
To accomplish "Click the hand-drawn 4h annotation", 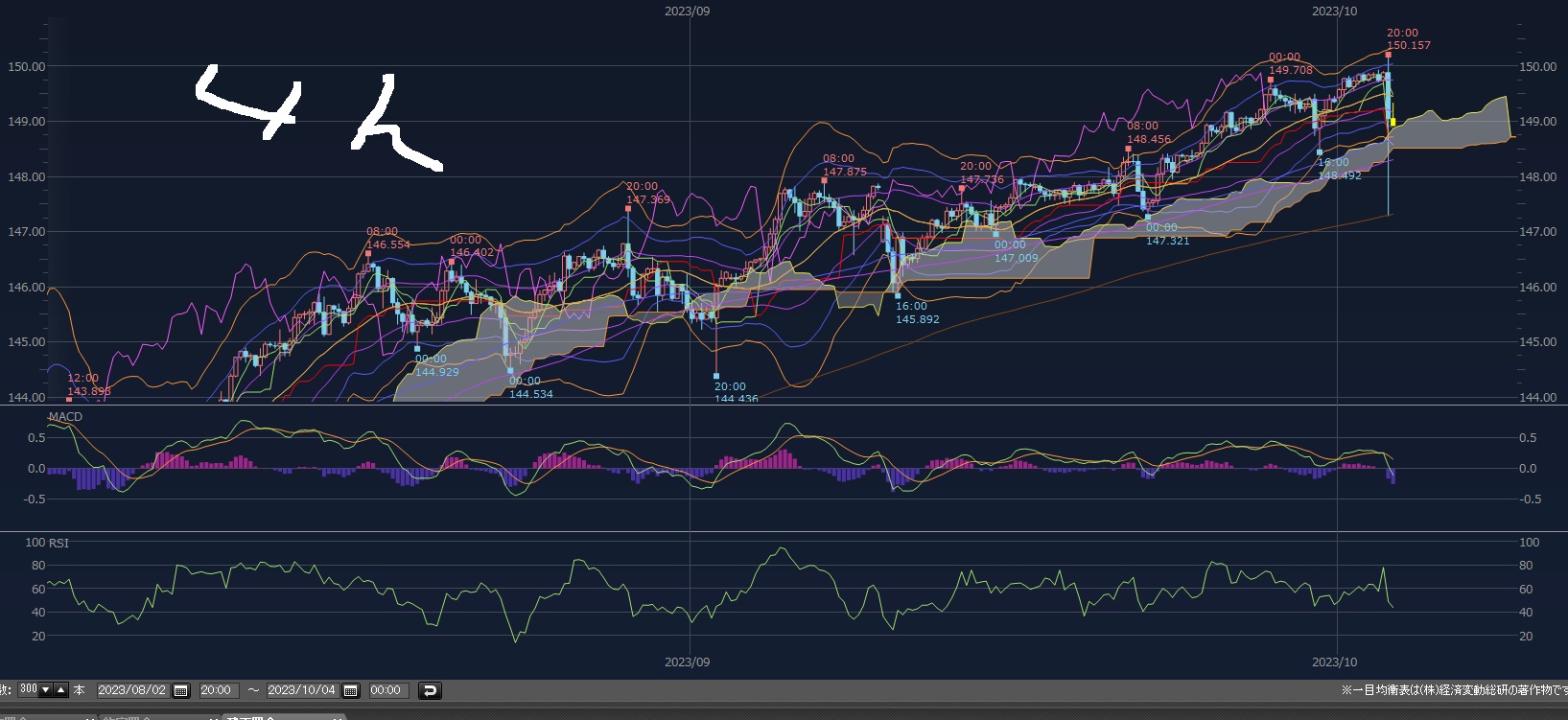I will 316,115.
